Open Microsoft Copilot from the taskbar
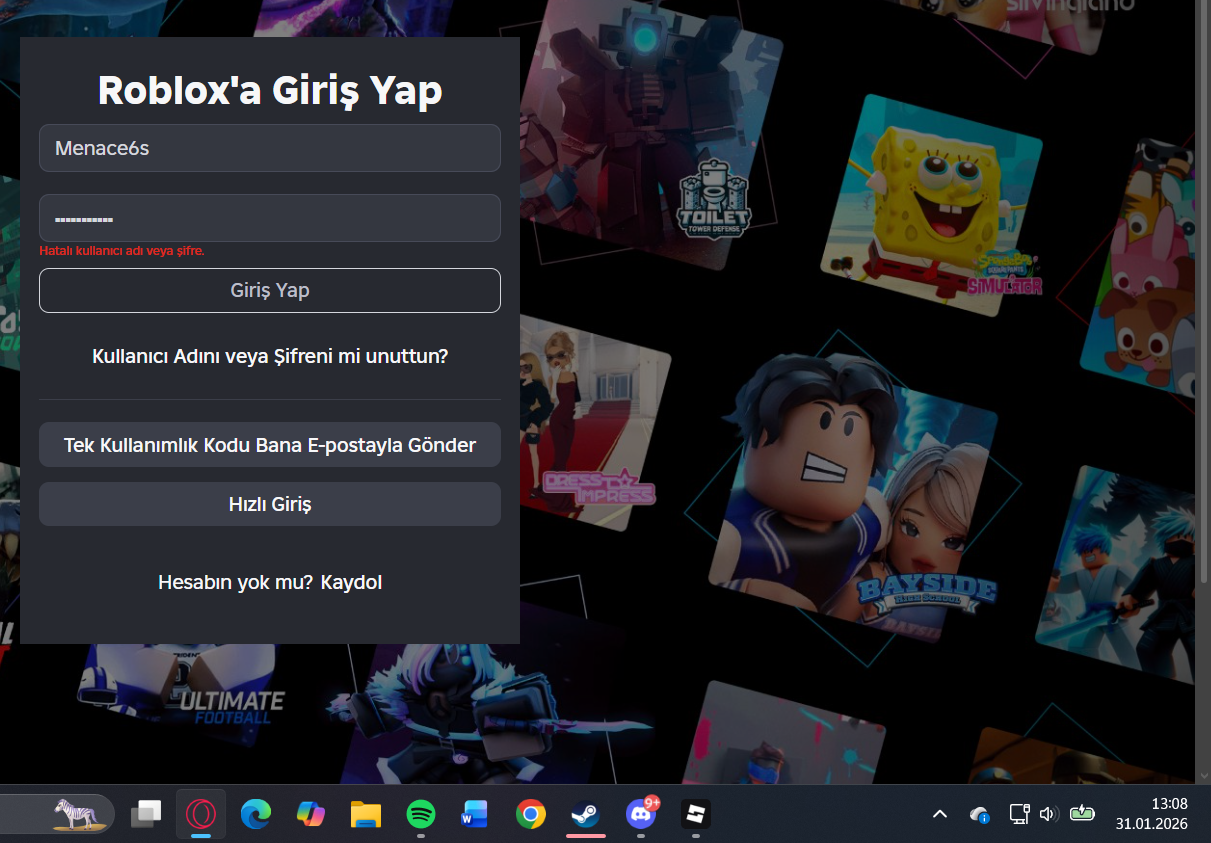 click(x=311, y=815)
